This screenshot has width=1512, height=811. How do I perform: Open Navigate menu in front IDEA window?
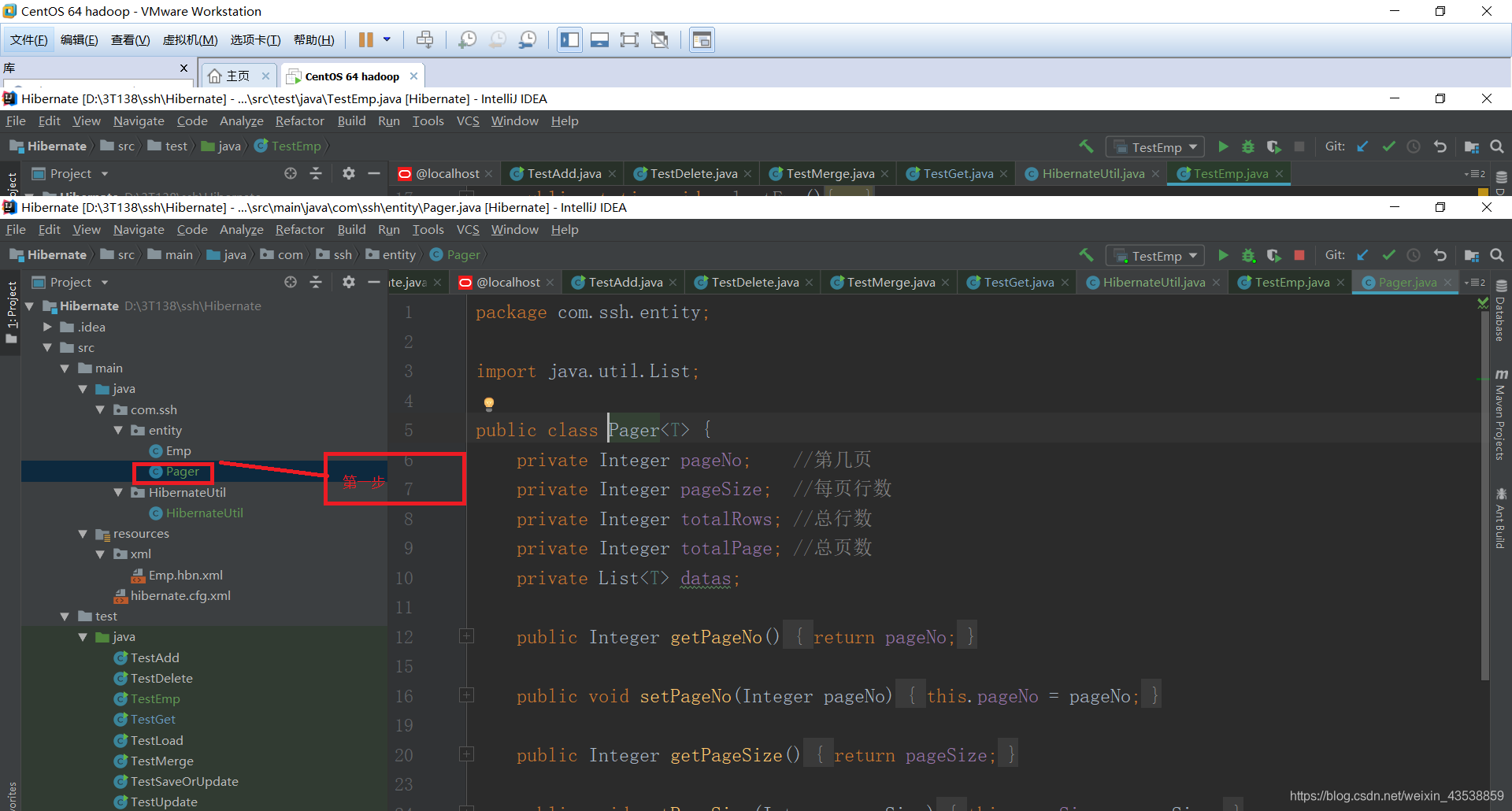tap(139, 229)
